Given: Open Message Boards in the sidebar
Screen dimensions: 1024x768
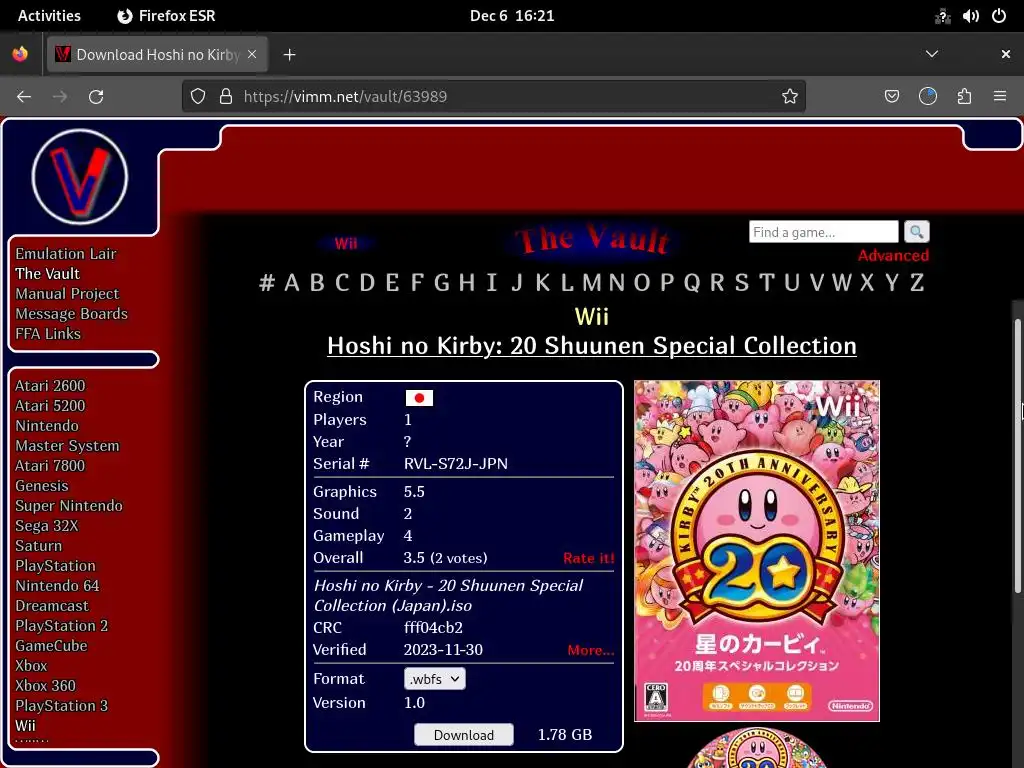Looking at the screenshot, I should click(x=72, y=313).
